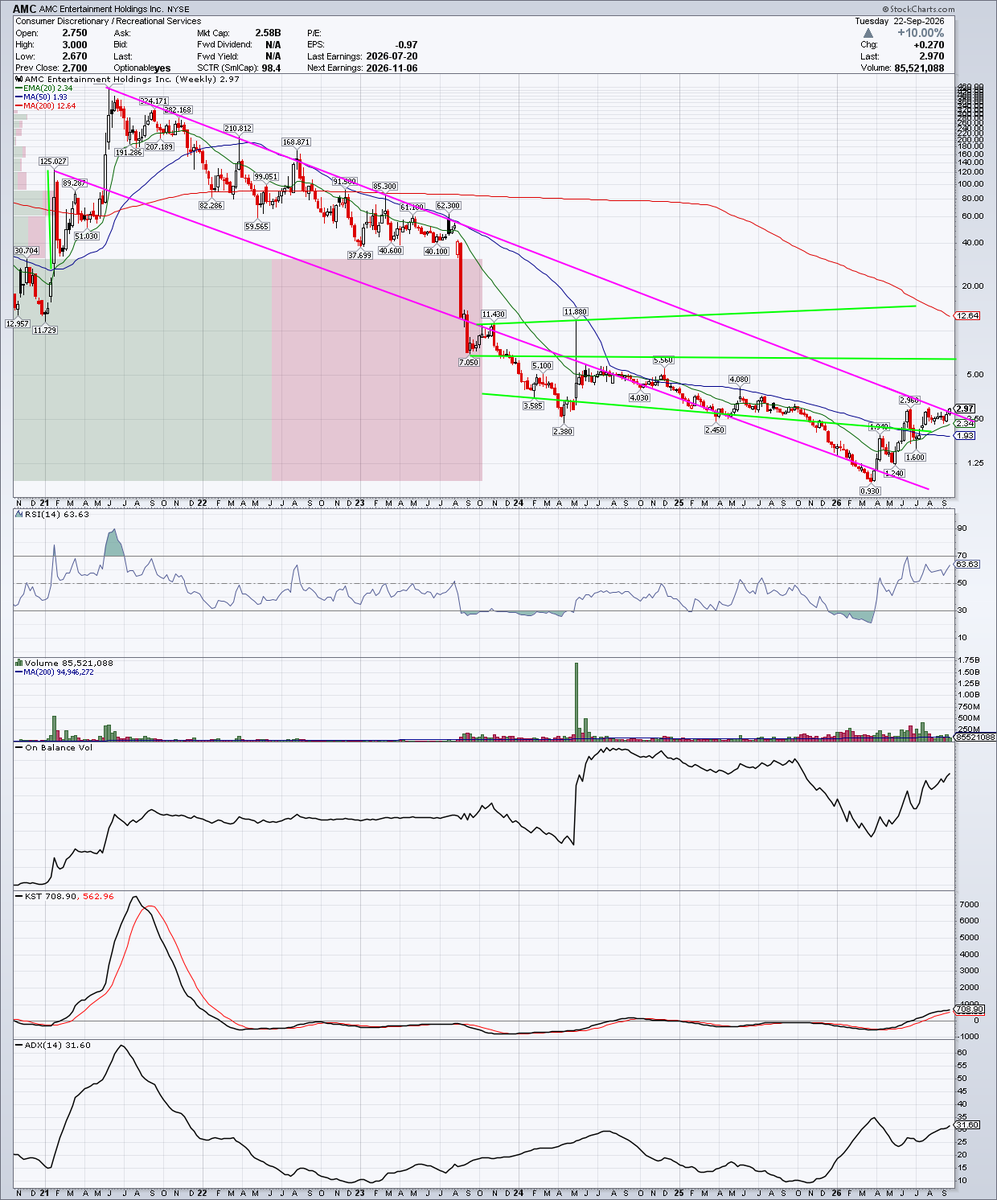Click the 'Consumer Discretionary / Recreational Services' sector label
997x1200 pixels.
tap(107, 21)
